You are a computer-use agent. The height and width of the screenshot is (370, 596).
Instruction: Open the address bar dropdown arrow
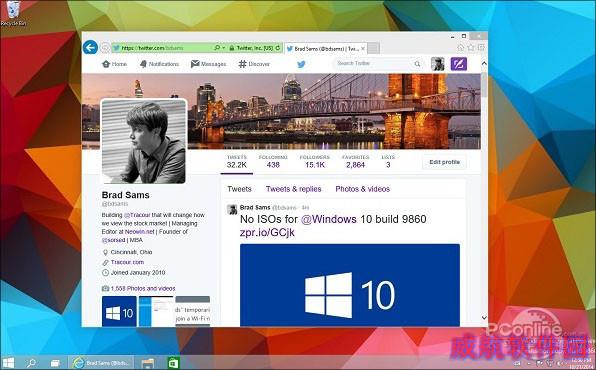224,48
